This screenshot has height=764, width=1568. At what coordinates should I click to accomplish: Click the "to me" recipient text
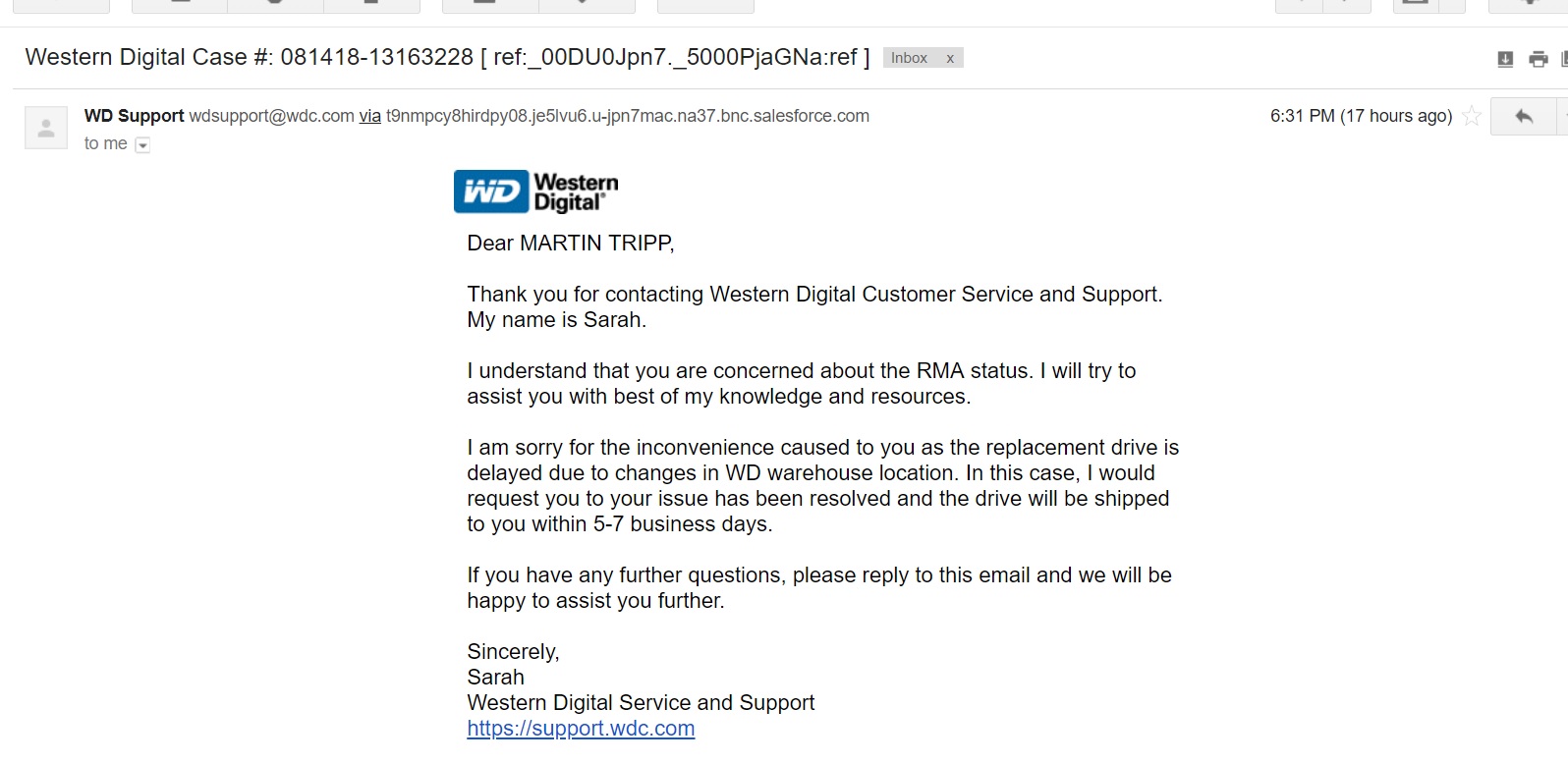106,143
